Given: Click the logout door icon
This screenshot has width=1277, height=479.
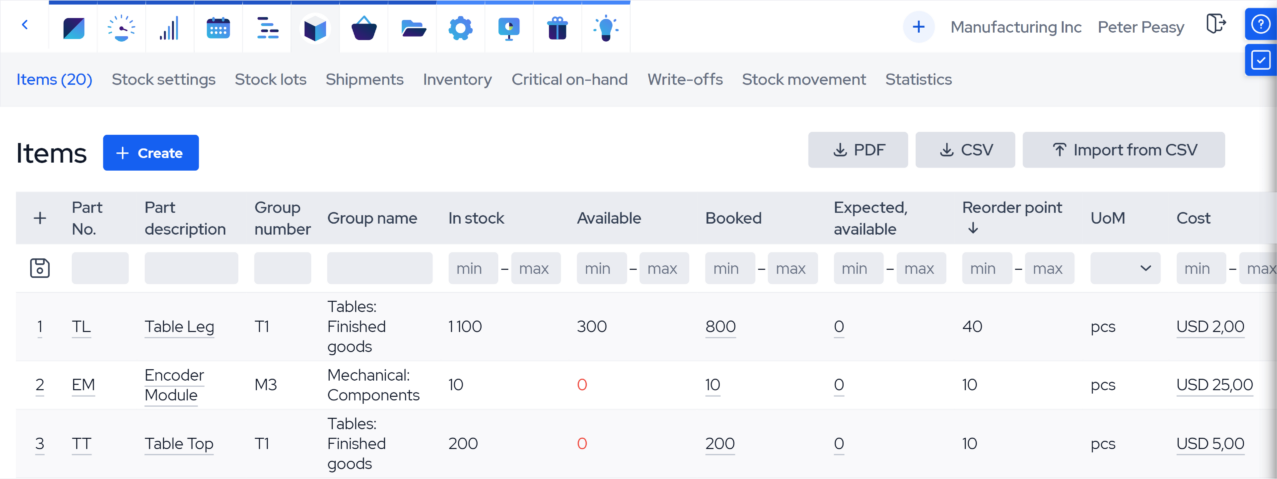Looking at the screenshot, I should (1216, 25).
